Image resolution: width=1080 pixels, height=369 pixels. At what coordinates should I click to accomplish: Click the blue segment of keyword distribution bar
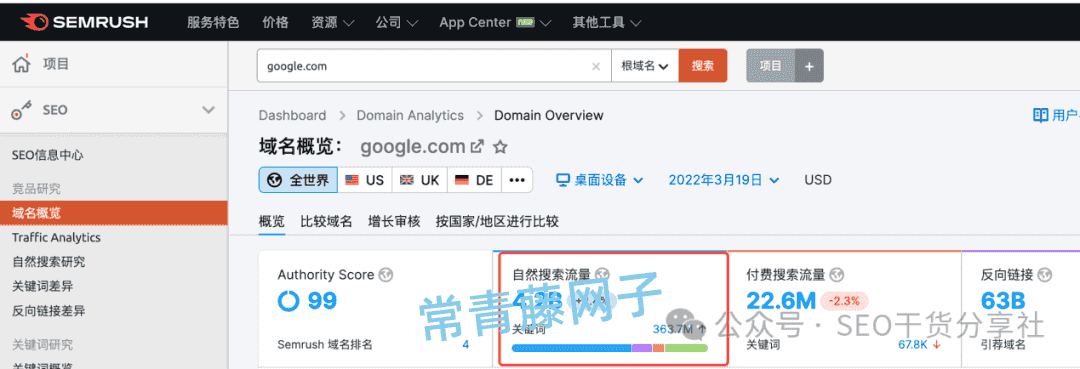[572, 348]
